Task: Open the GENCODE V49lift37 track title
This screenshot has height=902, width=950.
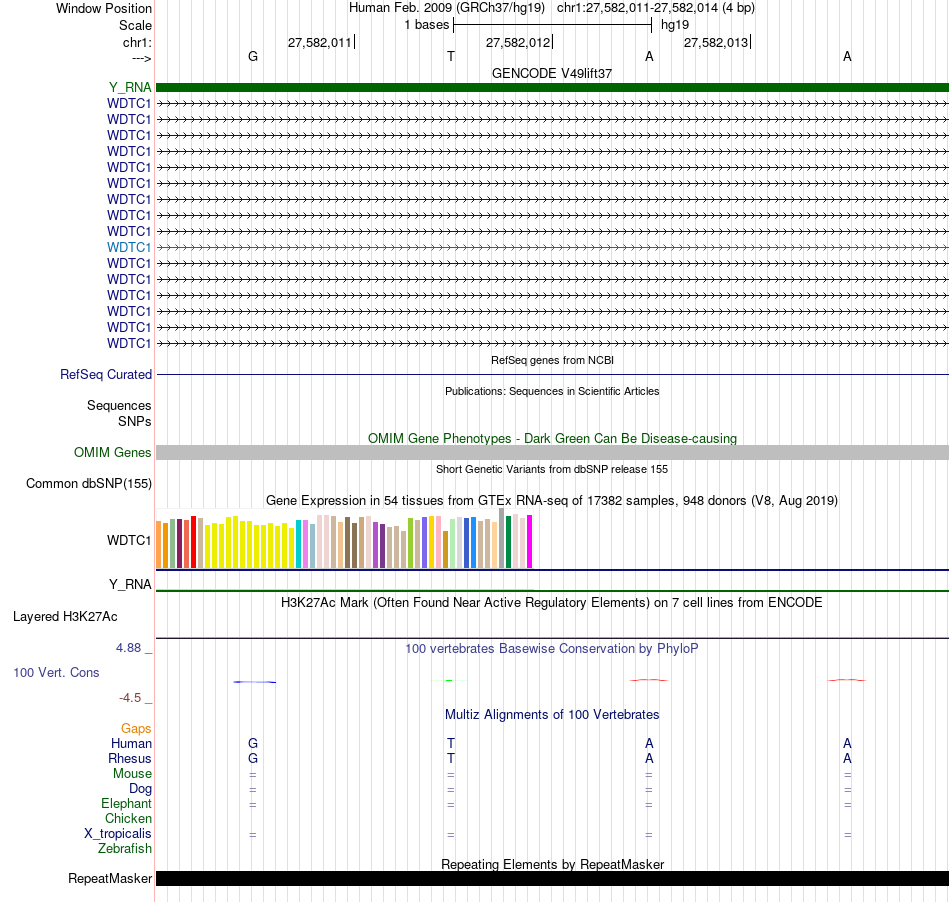Action: (x=552, y=73)
